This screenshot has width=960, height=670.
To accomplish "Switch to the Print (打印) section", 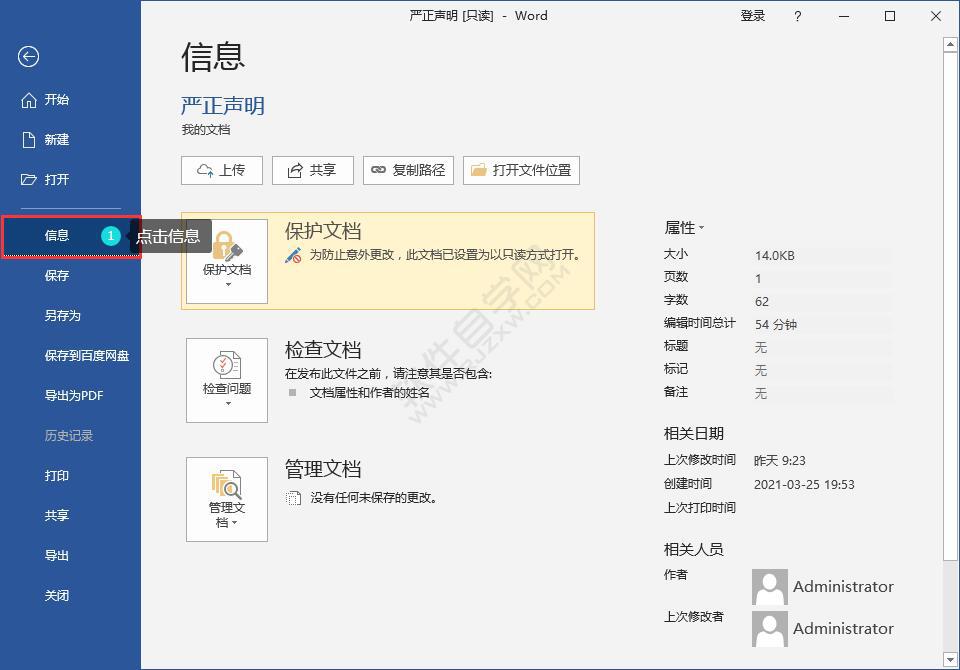I will pyautogui.click(x=57, y=476).
